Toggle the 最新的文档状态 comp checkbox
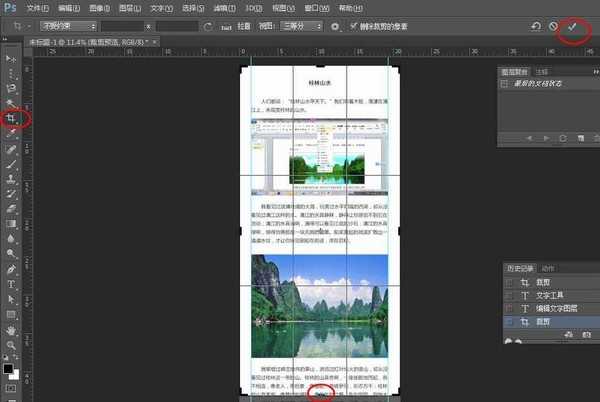This screenshot has height=402, width=600. coord(506,85)
